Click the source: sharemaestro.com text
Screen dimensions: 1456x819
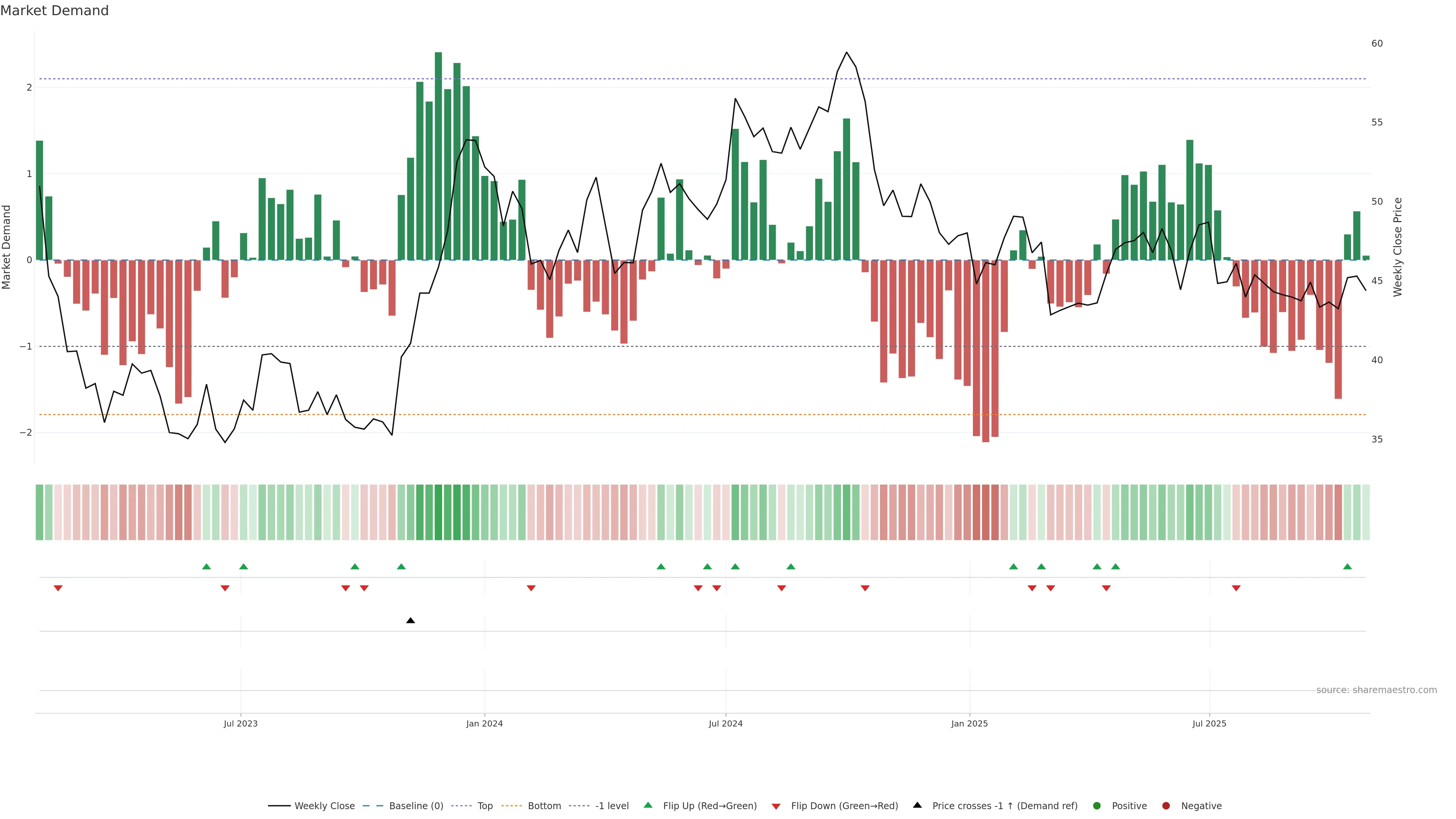pyautogui.click(x=1376, y=690)
